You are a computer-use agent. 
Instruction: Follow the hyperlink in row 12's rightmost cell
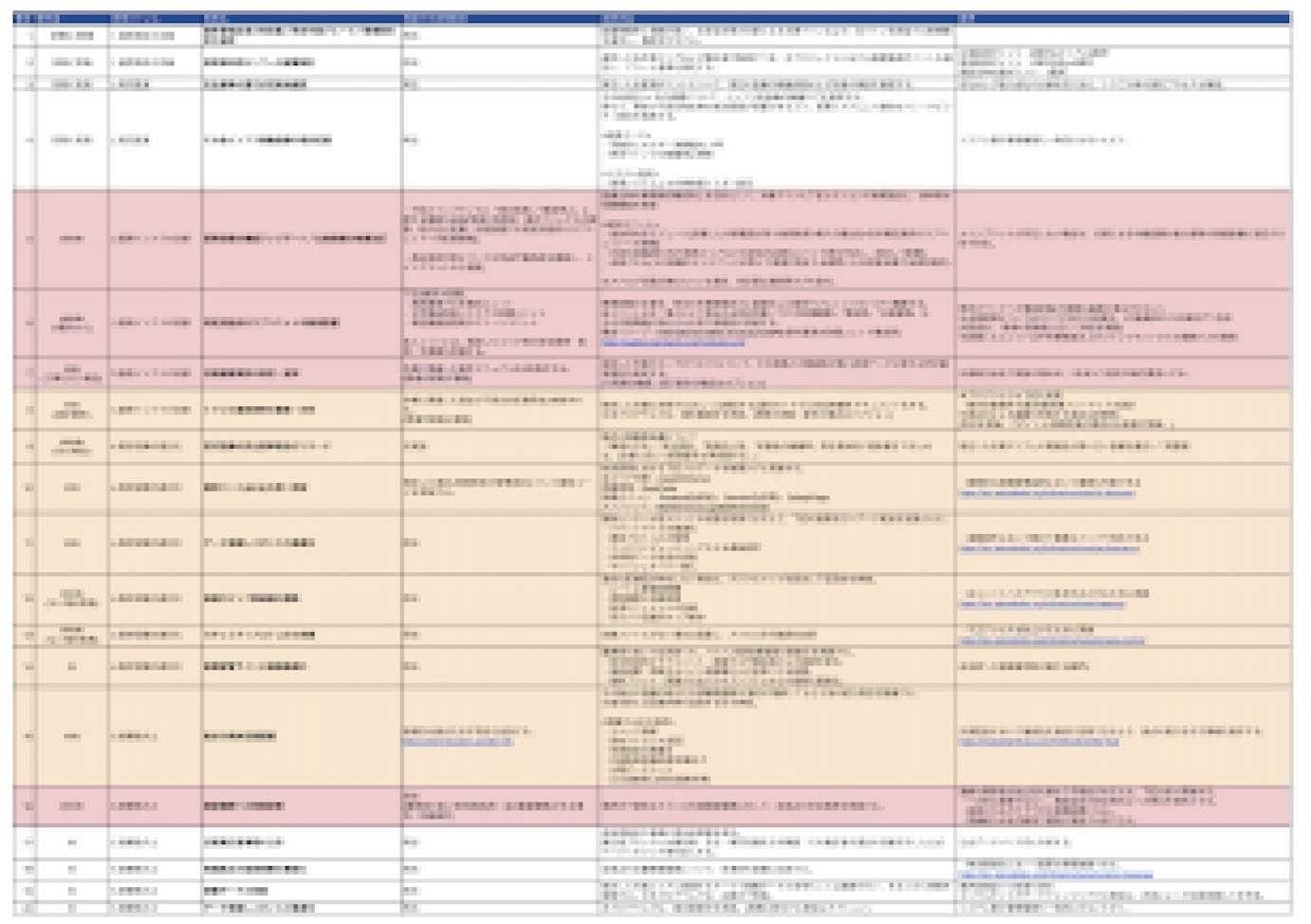[x=1041, y=604]
